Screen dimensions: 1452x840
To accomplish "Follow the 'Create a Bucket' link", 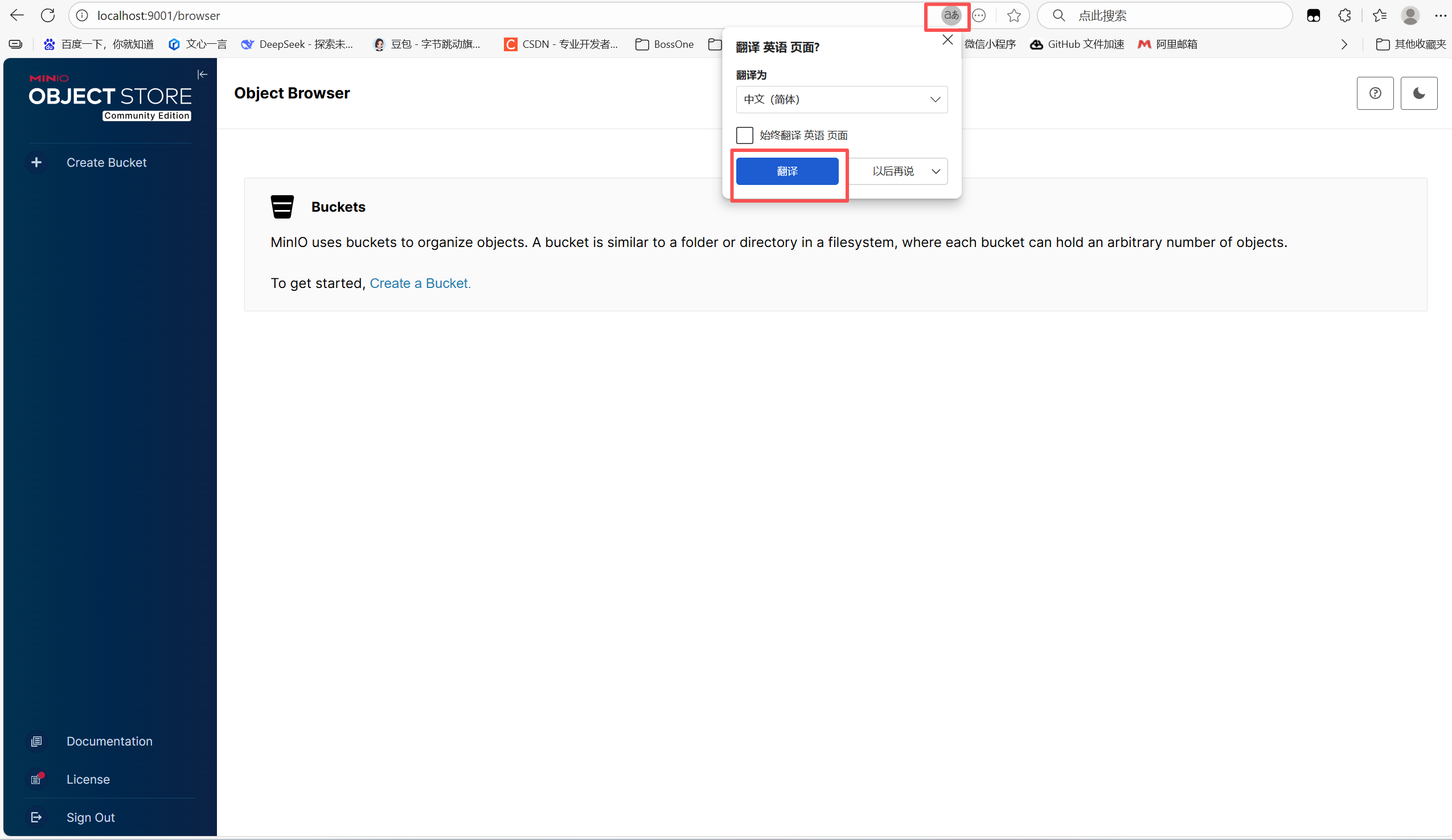I will 420,283.
